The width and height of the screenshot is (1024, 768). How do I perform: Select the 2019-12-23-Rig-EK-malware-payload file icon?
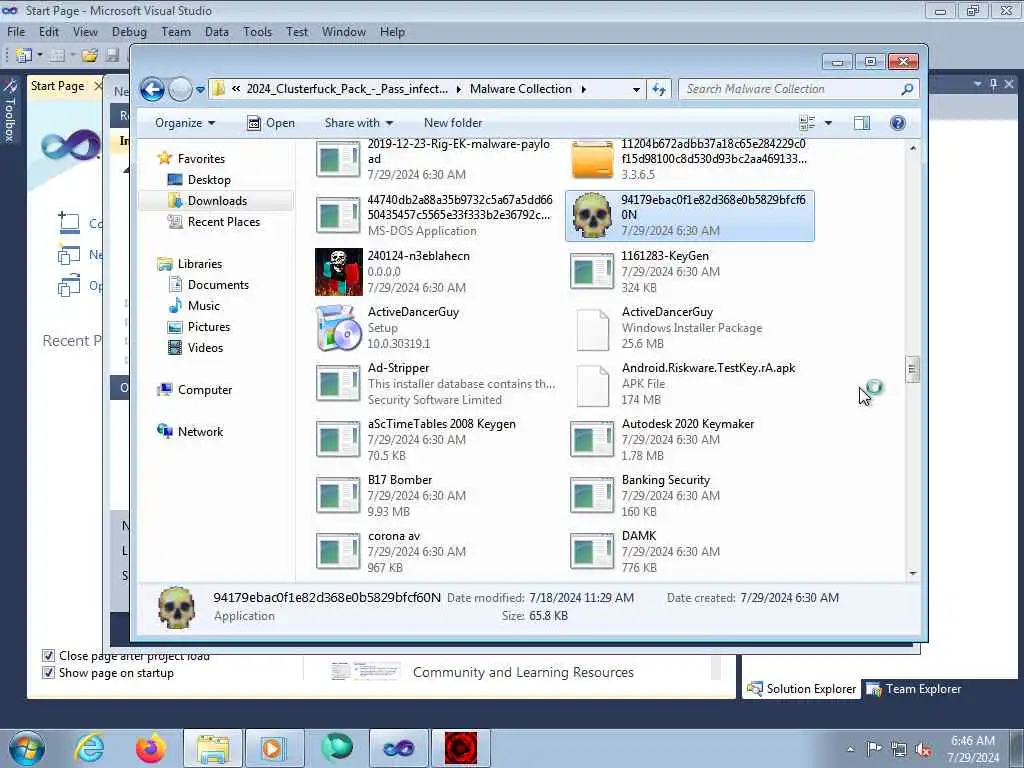338,159
